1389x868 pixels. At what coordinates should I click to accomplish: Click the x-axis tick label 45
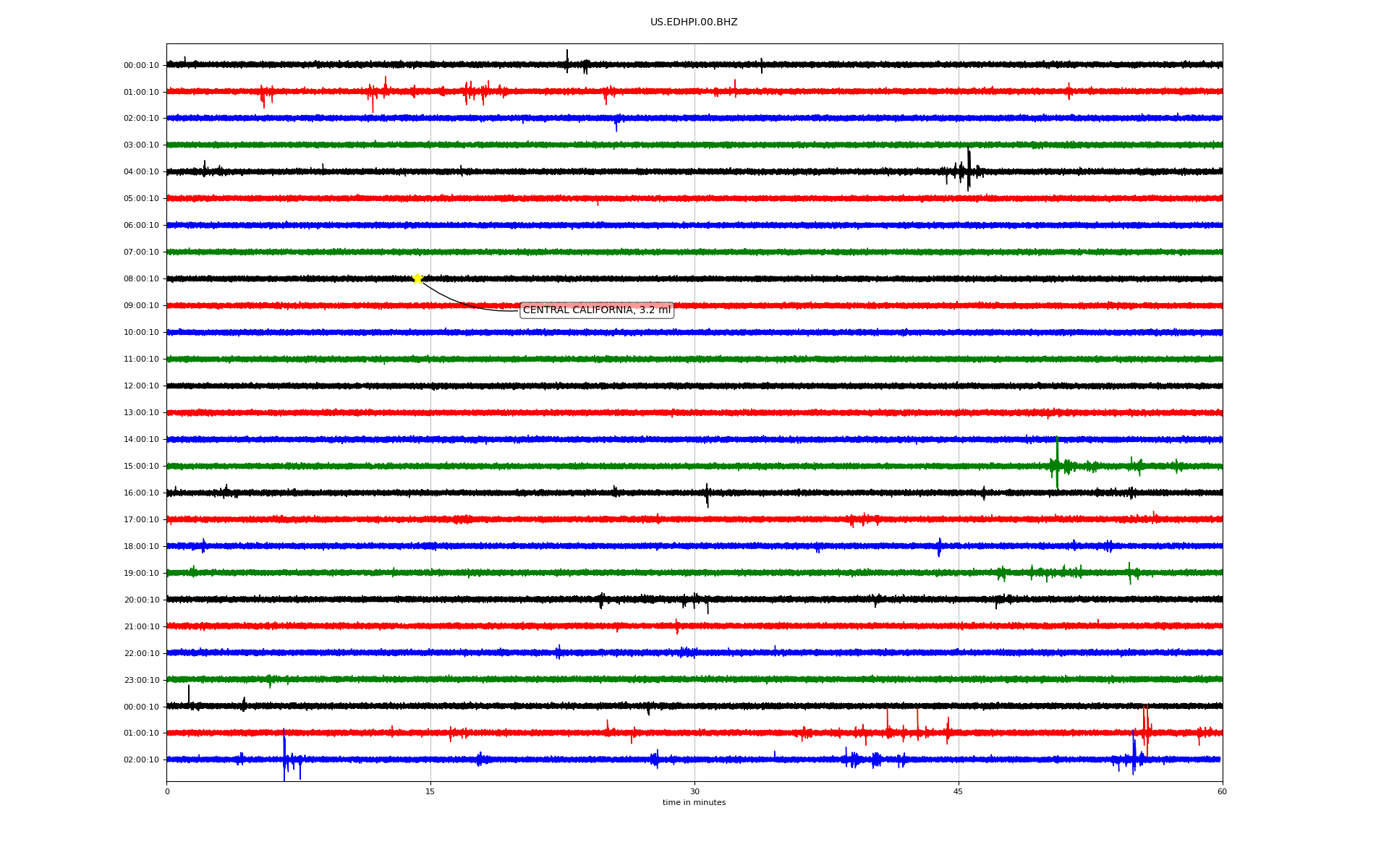959,791
